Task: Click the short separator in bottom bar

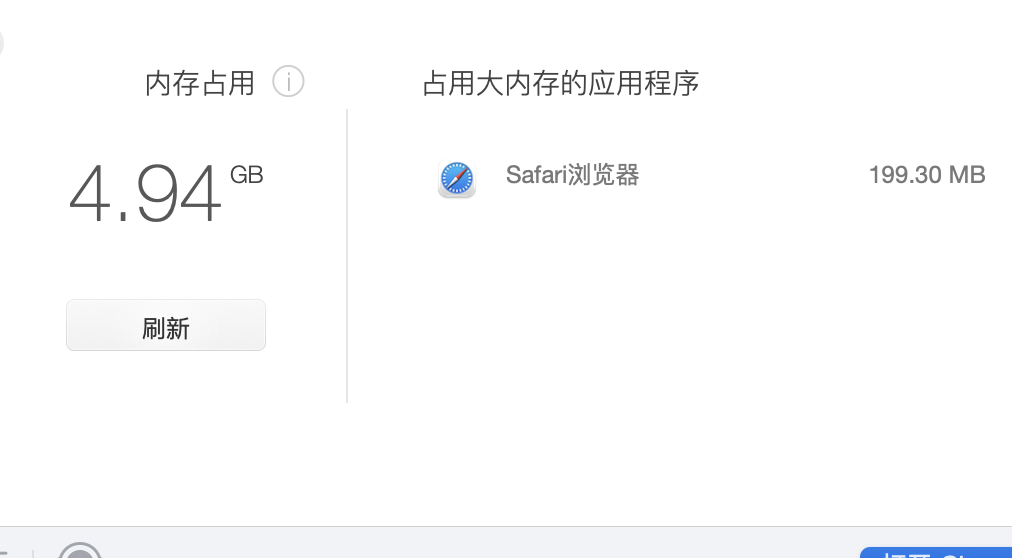Action: [x=33, y=552]
